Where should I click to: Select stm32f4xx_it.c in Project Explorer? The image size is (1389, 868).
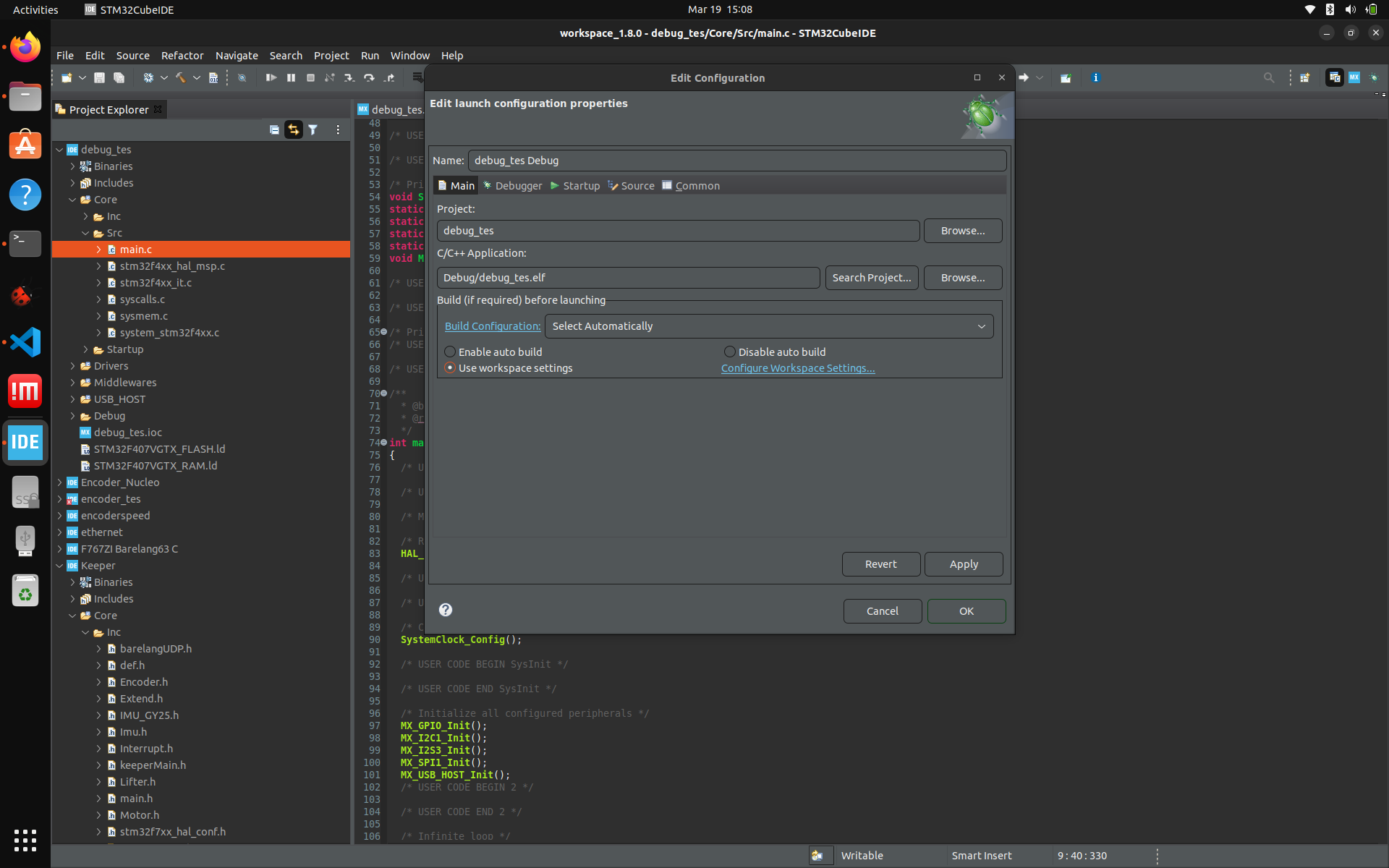click(156, 283)
